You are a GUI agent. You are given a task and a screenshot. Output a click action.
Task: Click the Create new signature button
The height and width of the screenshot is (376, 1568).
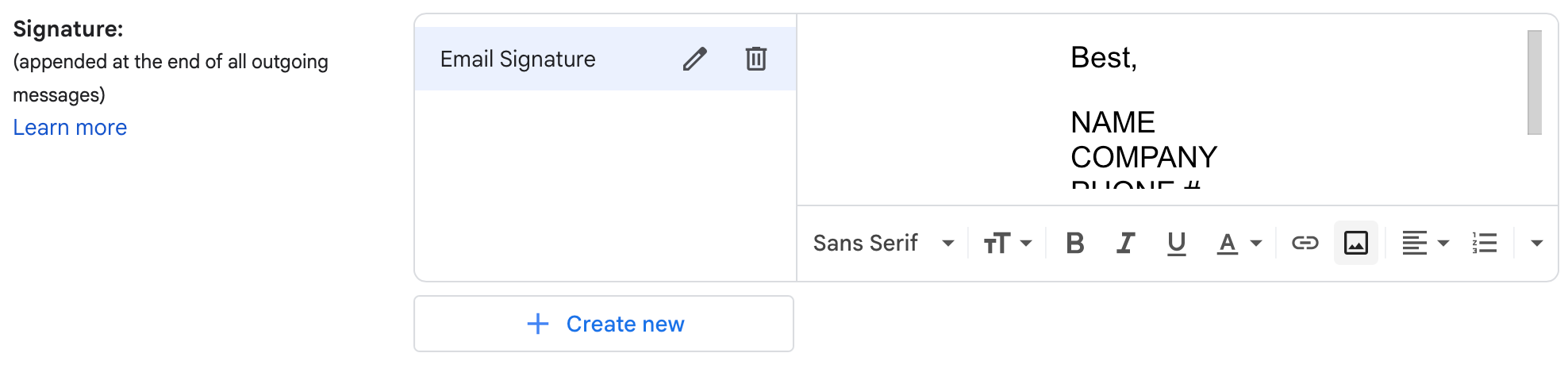[604, 324]
